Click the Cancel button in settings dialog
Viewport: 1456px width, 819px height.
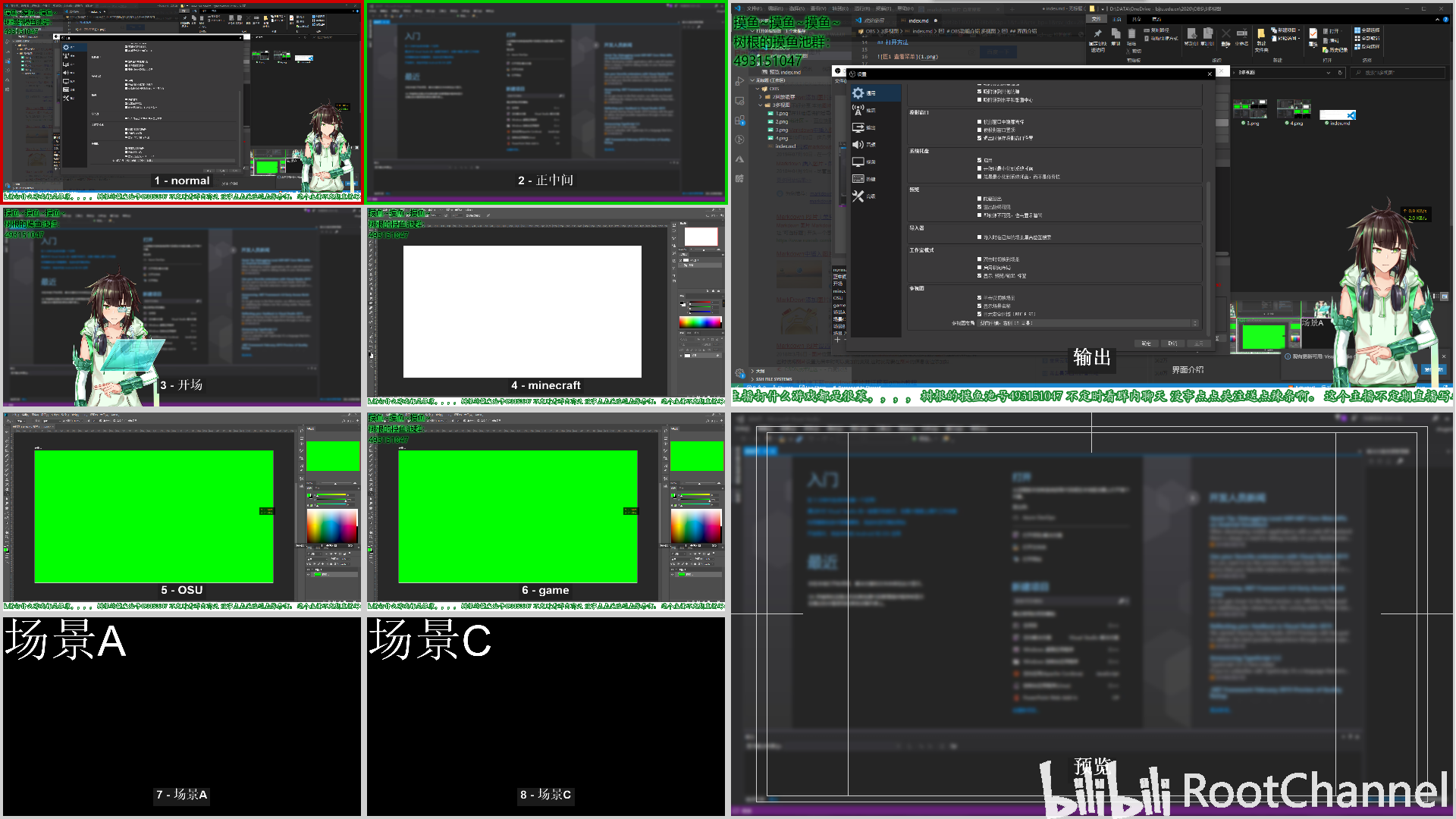pos(1172,344)
